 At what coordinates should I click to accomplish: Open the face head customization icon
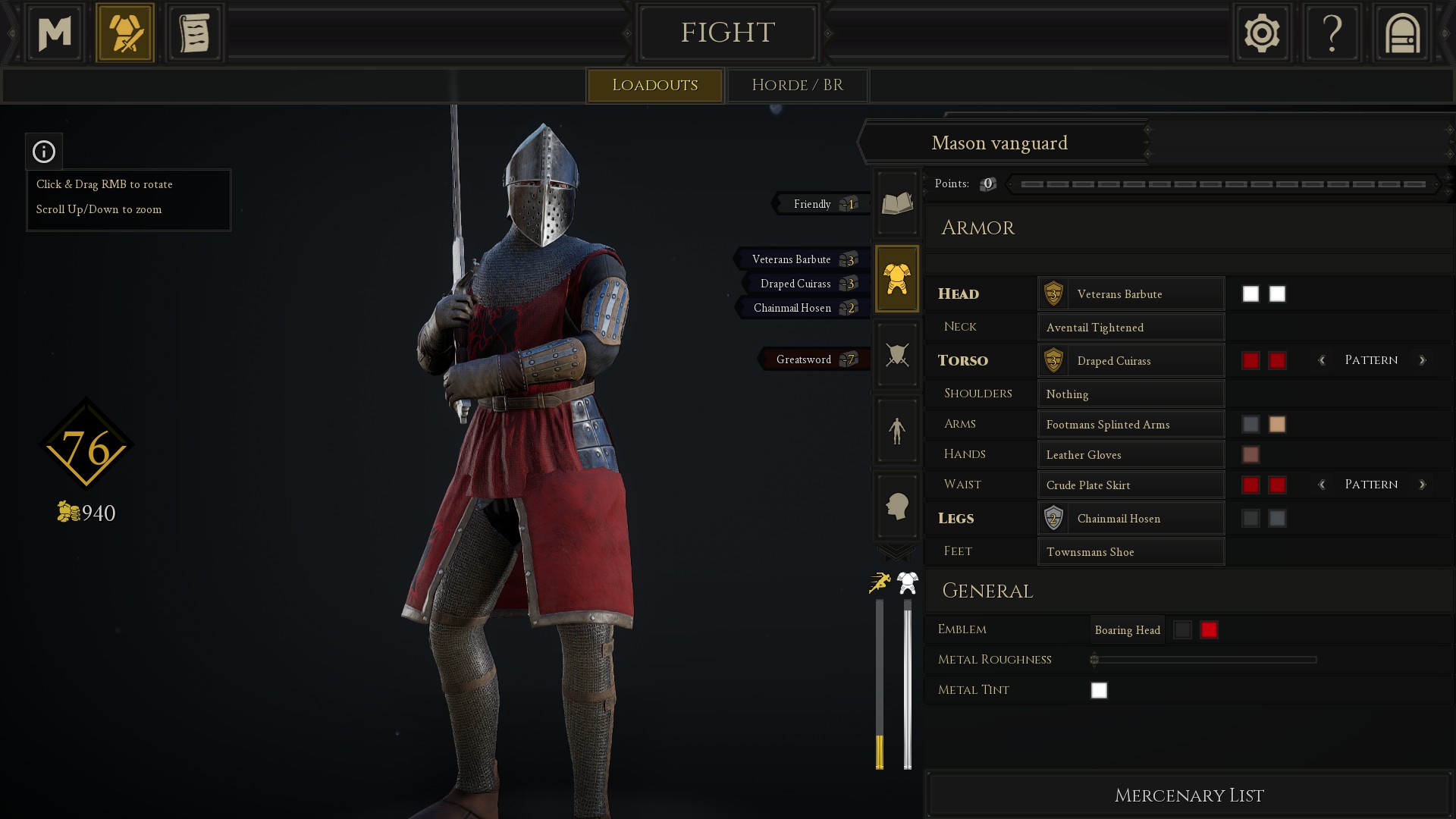coord(897,506)
